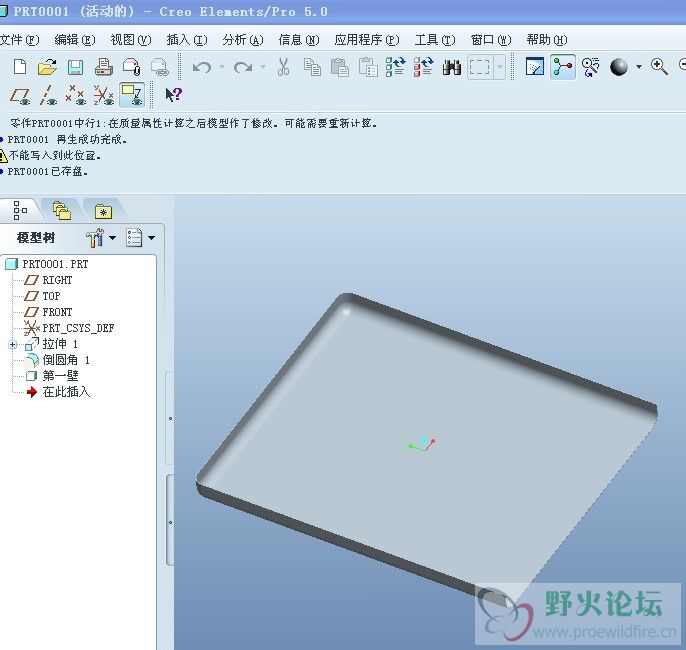Image resolution: width=686 pixels, height=650 pixels.
Task: Toggle datum planes display
Action: [x=20, y=95]
